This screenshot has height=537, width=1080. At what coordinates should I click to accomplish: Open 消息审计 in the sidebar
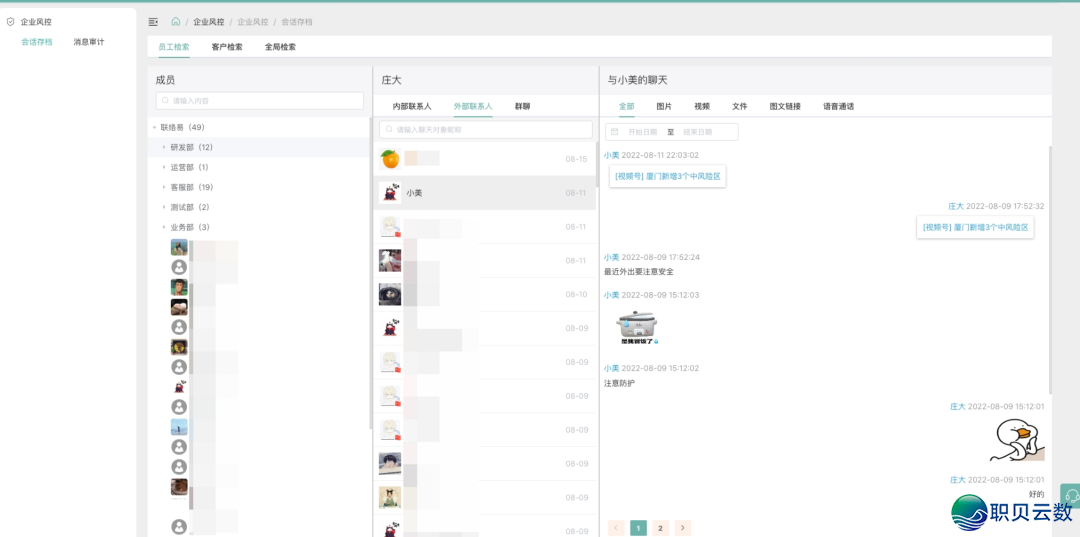[x=89, y=42]
